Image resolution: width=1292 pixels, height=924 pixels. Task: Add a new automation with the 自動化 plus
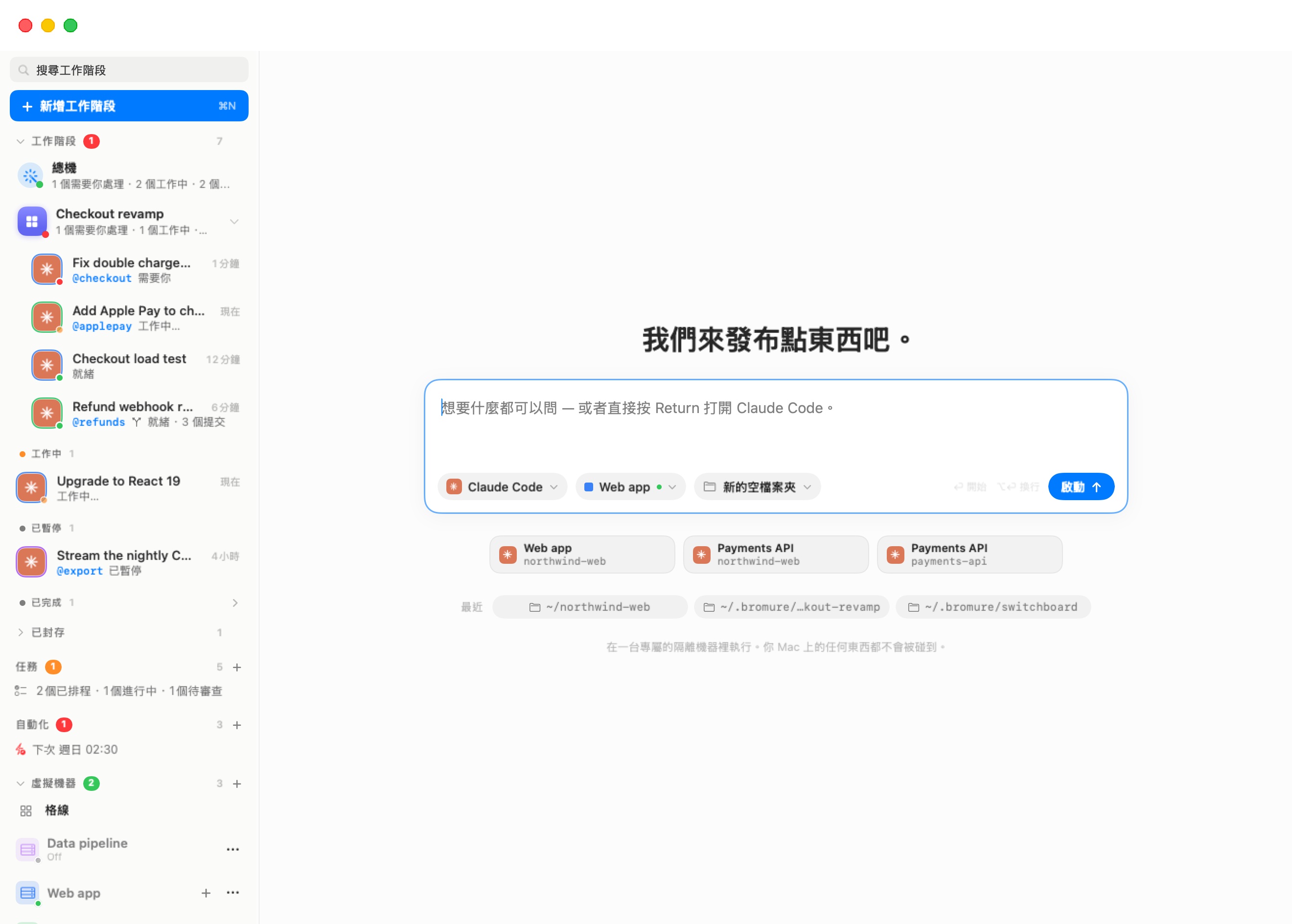click(237, 725)
